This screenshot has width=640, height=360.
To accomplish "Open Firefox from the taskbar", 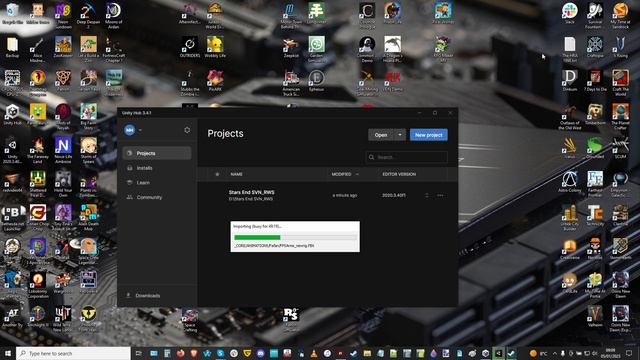I will [180, 353].
